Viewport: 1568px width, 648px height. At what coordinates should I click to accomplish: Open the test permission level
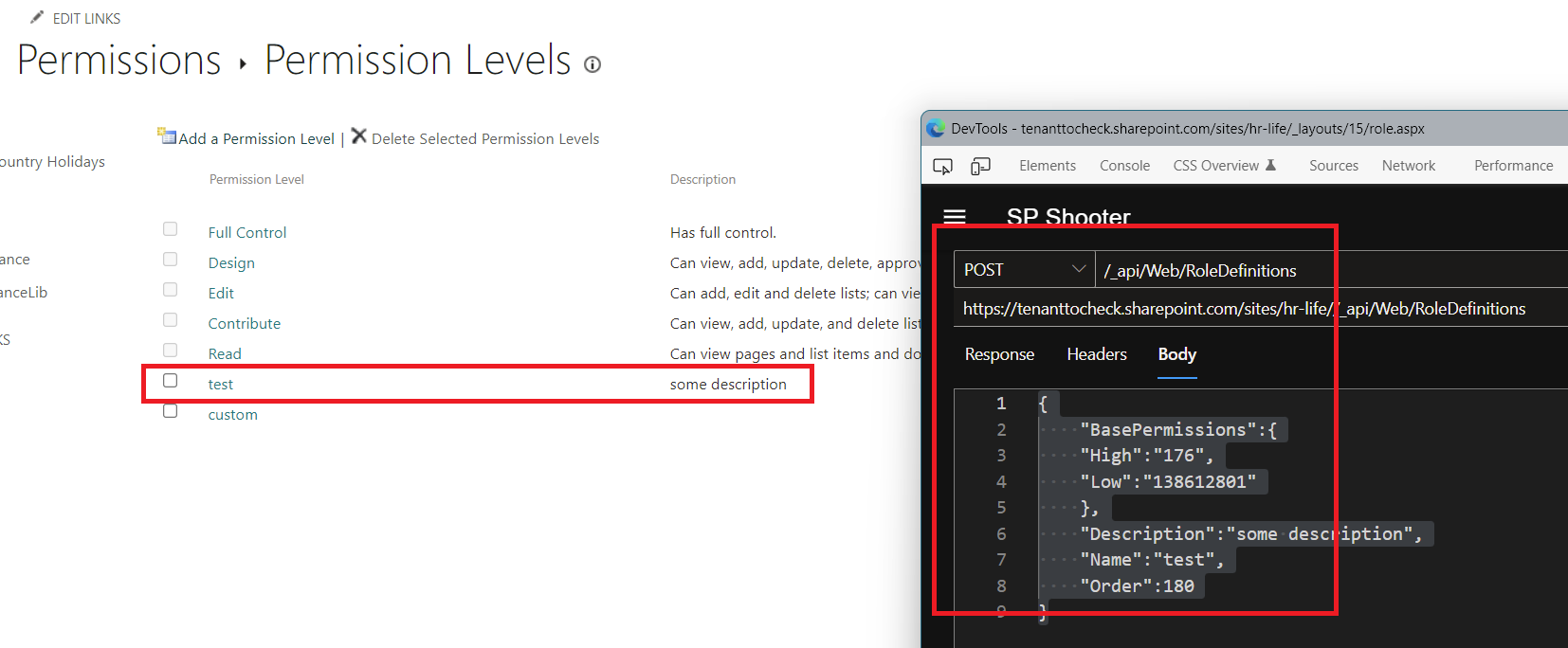click(x=221, y=384)
